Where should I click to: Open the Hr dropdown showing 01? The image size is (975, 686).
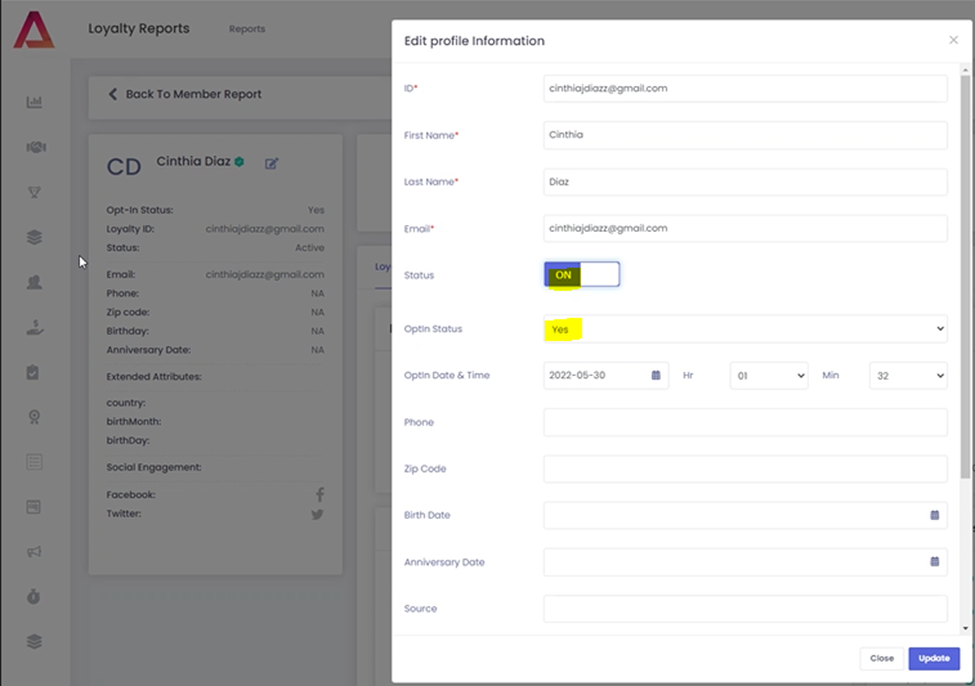coord(769,376)
